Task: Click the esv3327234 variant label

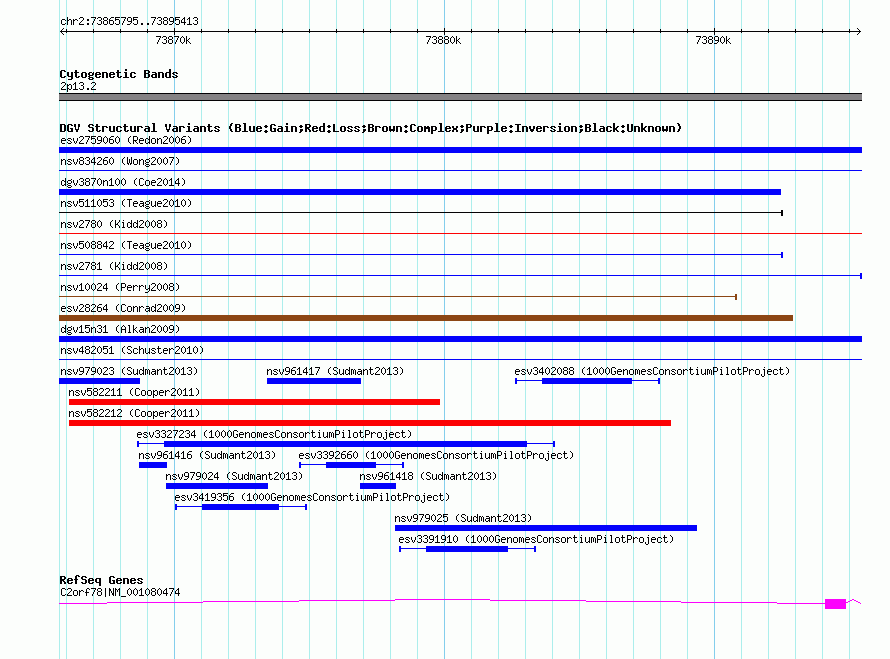Action: (274, 434)
